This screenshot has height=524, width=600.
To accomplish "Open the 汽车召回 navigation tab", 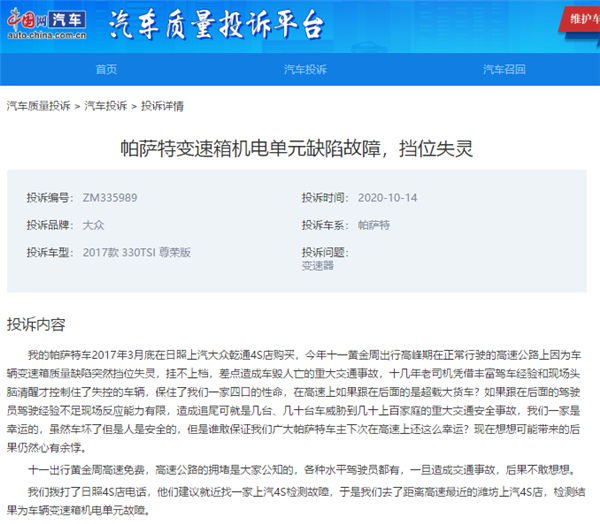I will pyautogui.click(x=504, y=69).
